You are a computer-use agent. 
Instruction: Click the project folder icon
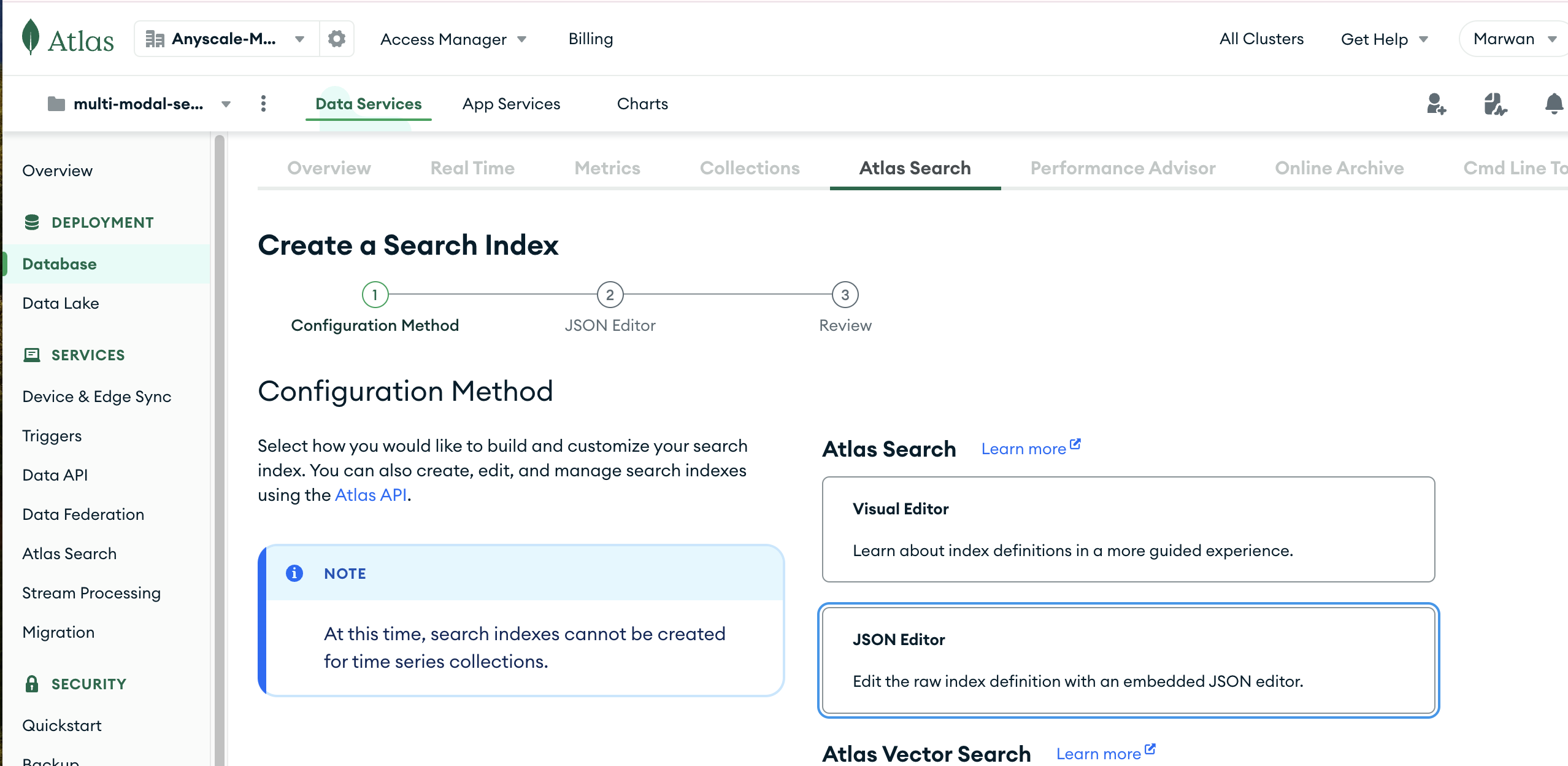pos(56,104)
